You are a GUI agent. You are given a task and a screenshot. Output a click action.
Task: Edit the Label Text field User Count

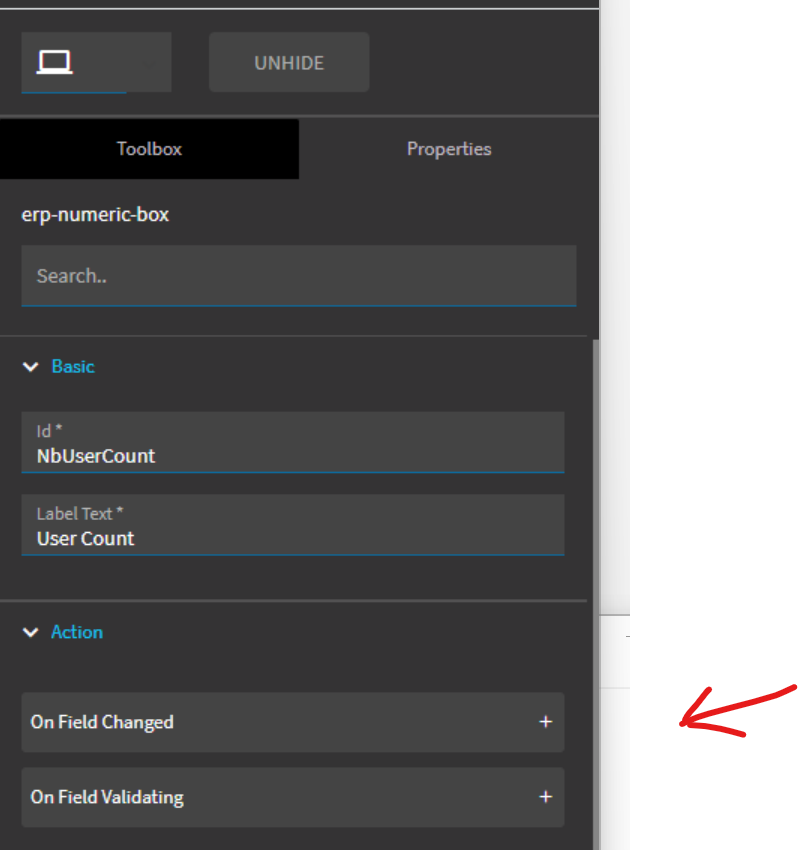[x=293, y=525]
